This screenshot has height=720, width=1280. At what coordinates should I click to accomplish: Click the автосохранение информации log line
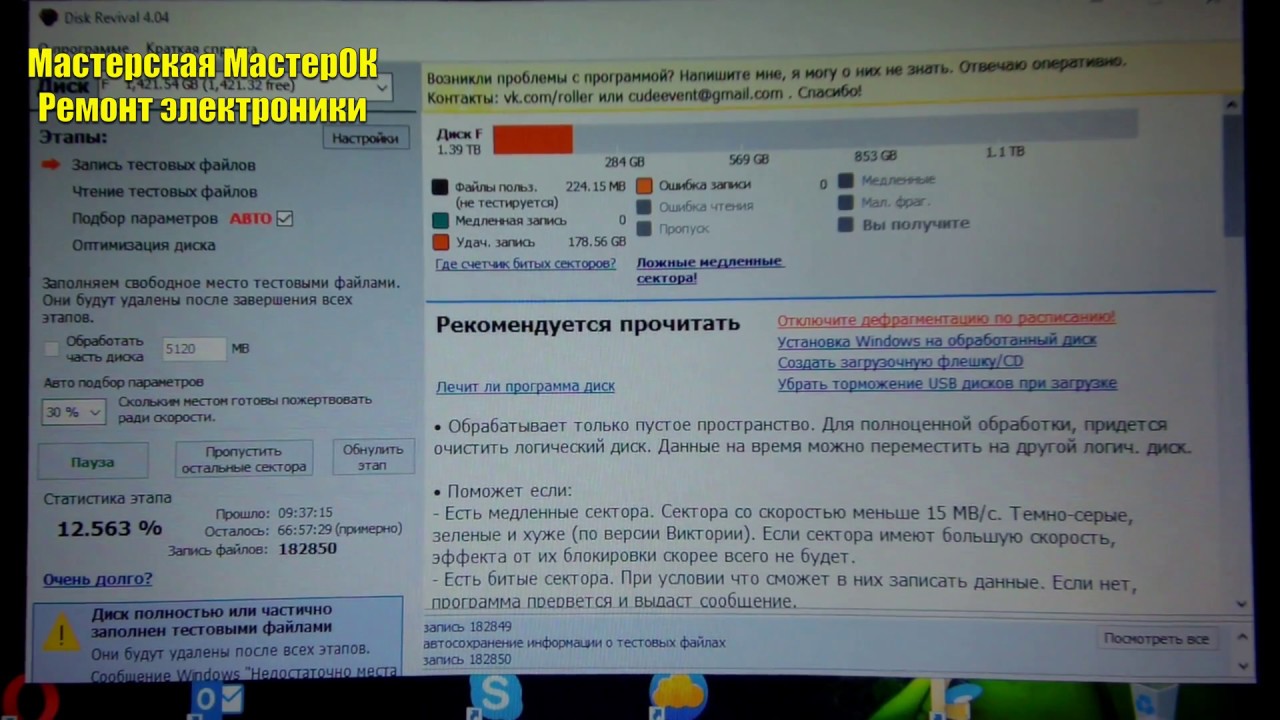[x=574, y=643]
